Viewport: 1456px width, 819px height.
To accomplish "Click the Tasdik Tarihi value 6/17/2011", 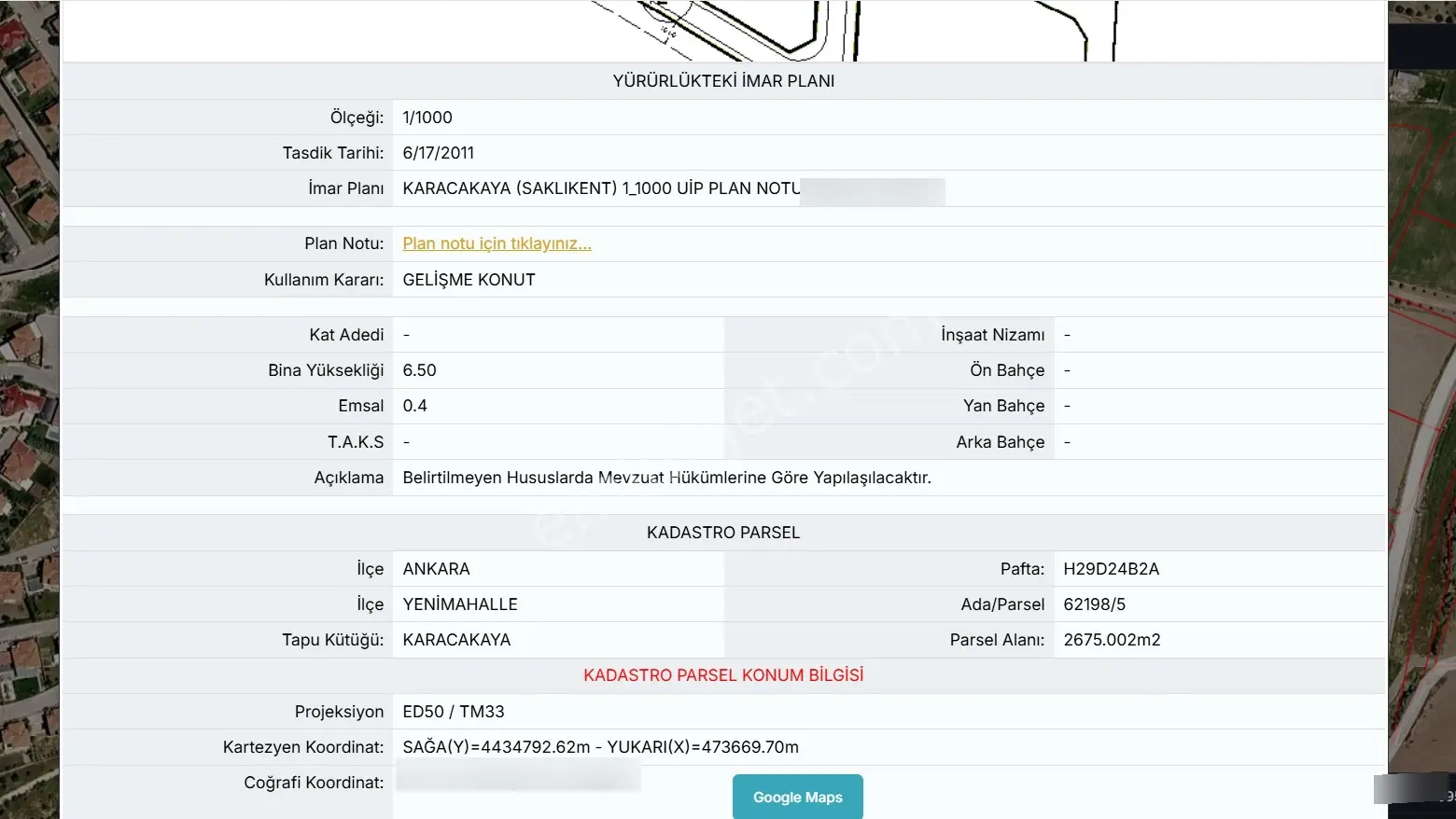I will point(439,153).
